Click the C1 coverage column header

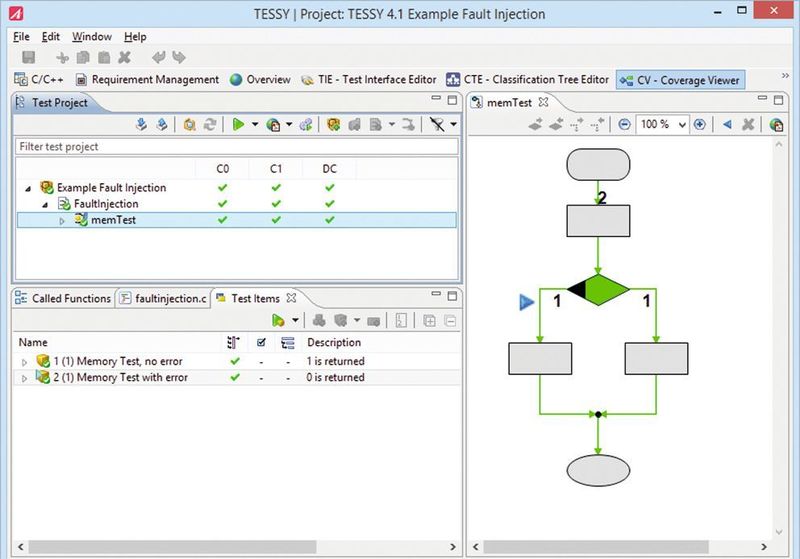point(276,169)
